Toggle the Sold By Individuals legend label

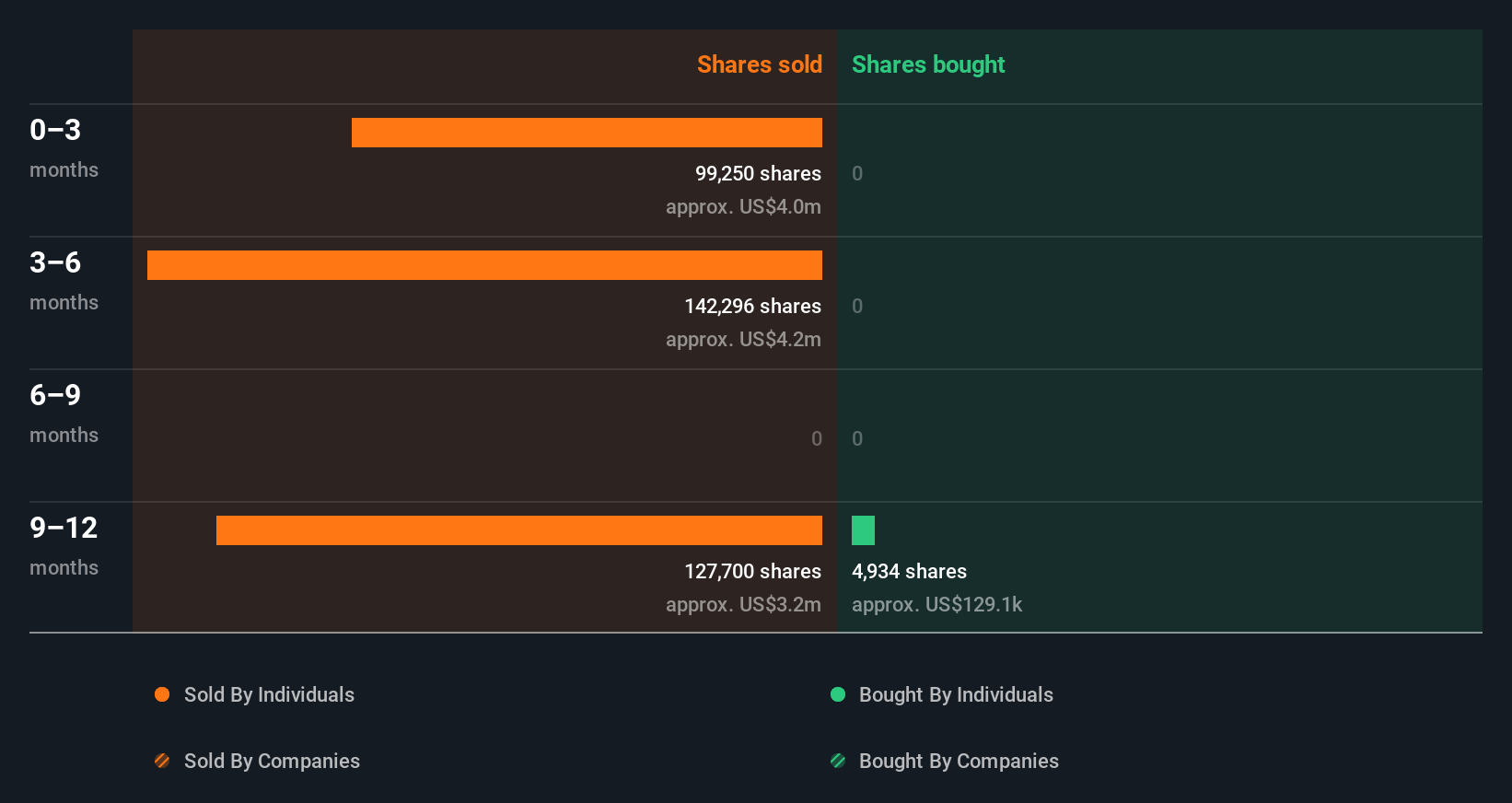(x=269, y=694)
